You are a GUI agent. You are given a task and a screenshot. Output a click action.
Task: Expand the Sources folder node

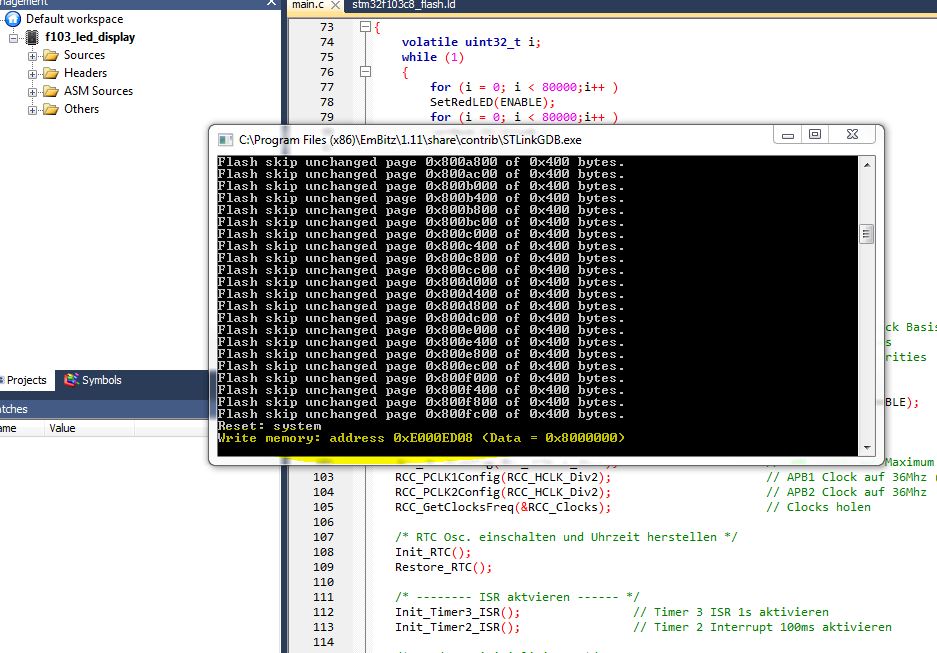32,56
